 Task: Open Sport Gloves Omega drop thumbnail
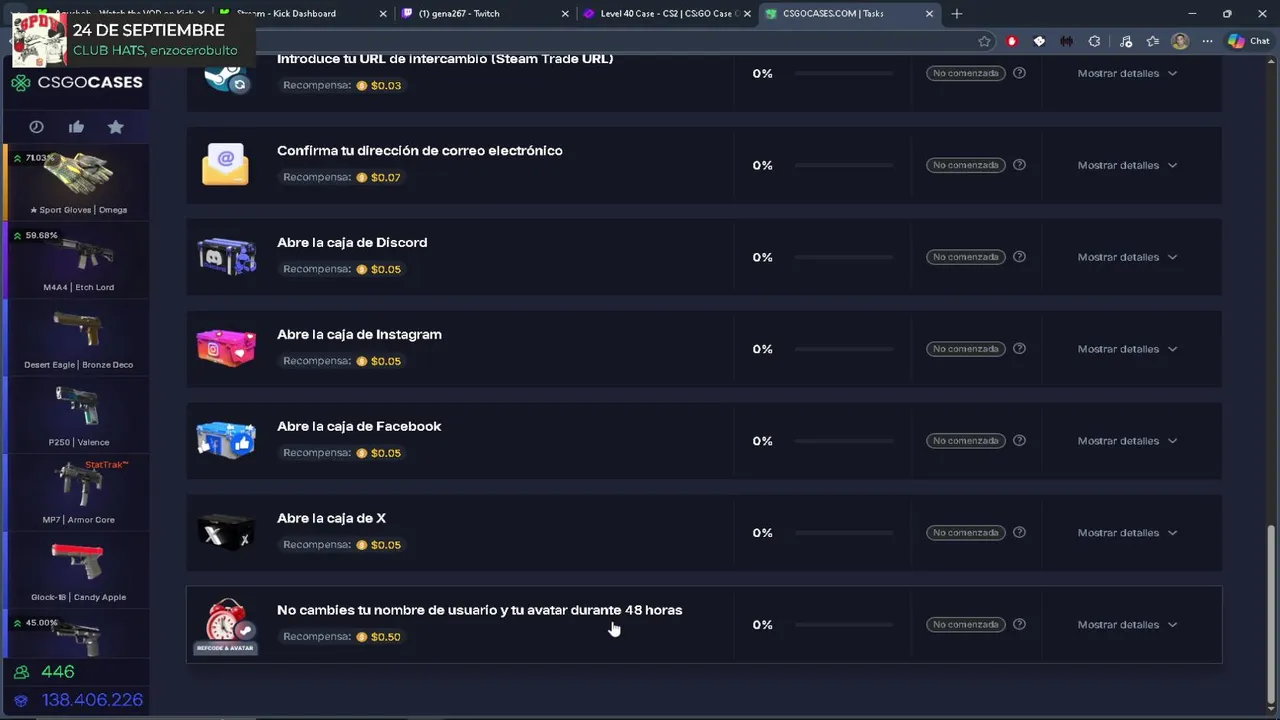pos(78,181)
